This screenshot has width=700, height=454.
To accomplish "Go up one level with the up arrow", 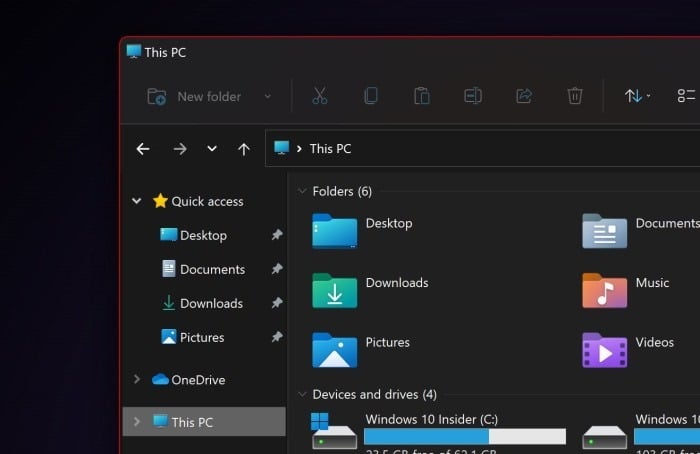I will [244, 149].
